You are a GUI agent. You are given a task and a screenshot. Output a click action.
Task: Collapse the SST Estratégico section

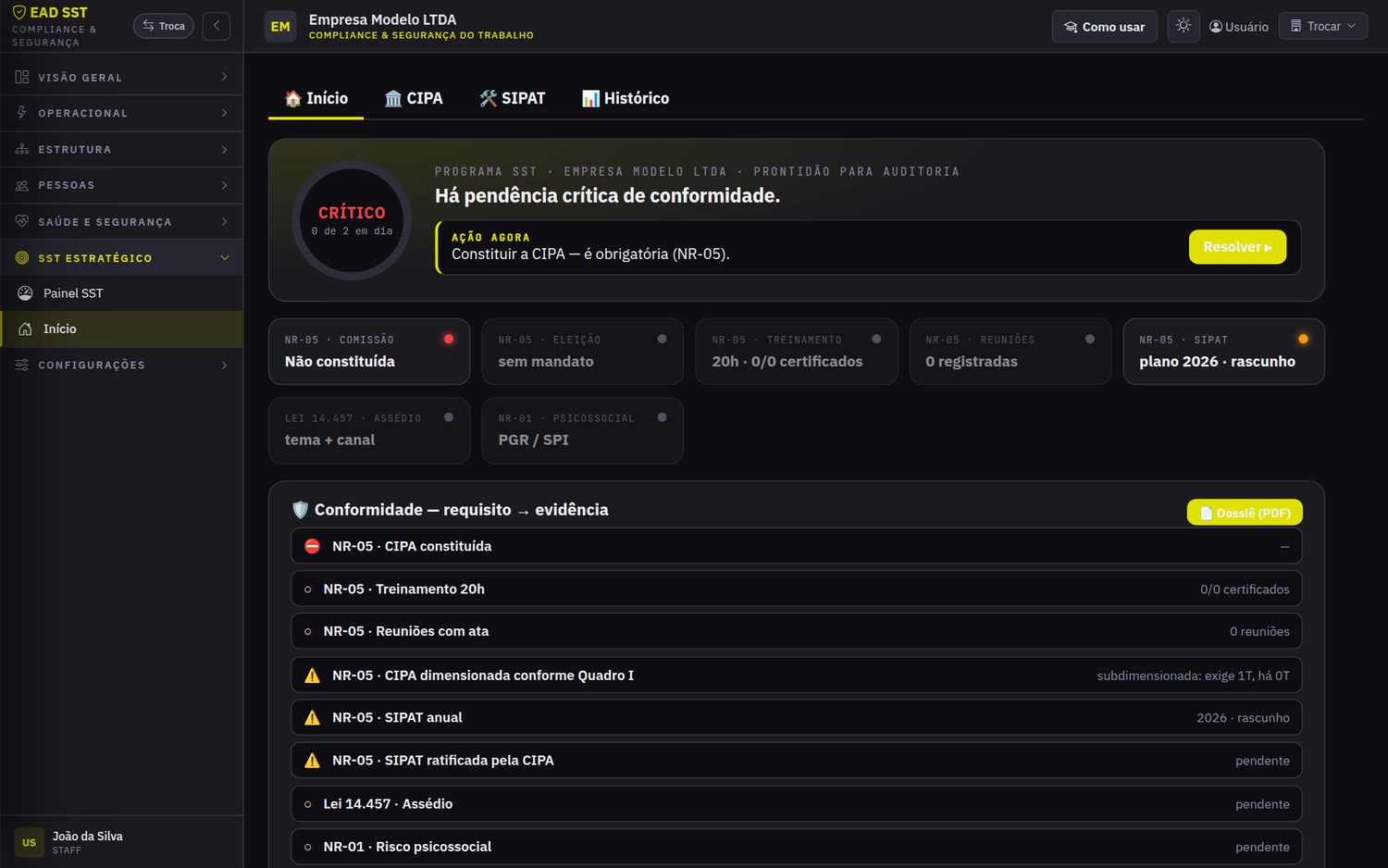[x=121, y=258]
